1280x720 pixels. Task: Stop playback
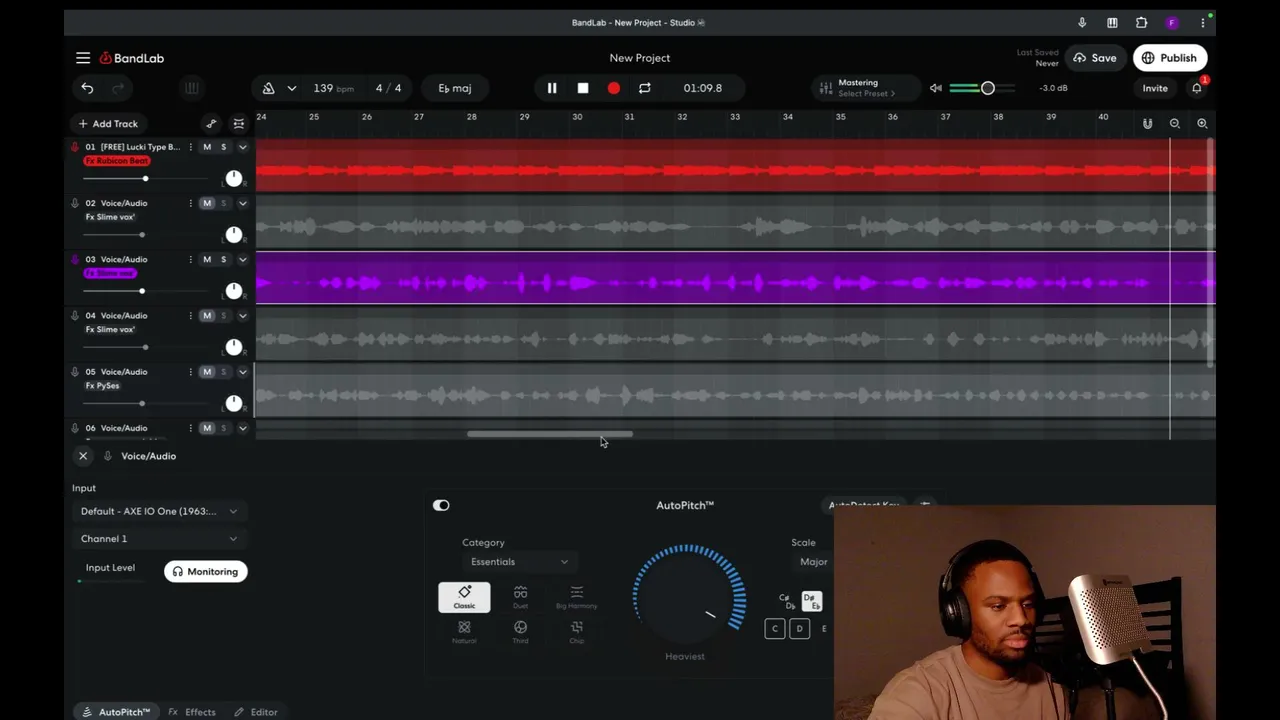pyautogui.click(x=583, y=88)
